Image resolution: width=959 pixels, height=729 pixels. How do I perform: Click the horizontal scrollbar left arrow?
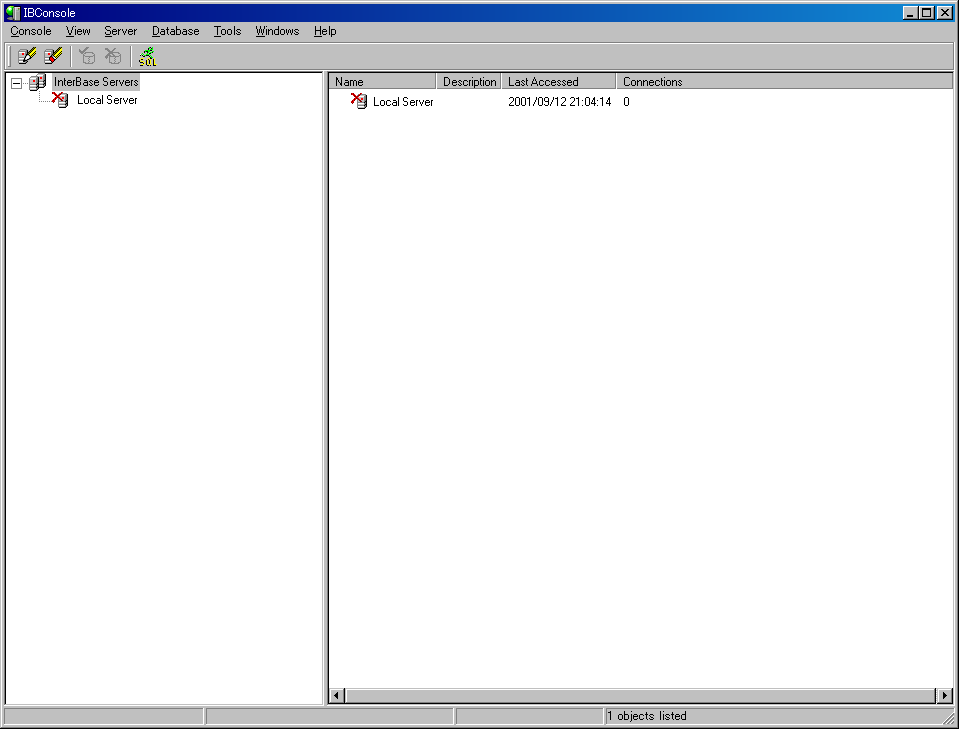(337, 695)
